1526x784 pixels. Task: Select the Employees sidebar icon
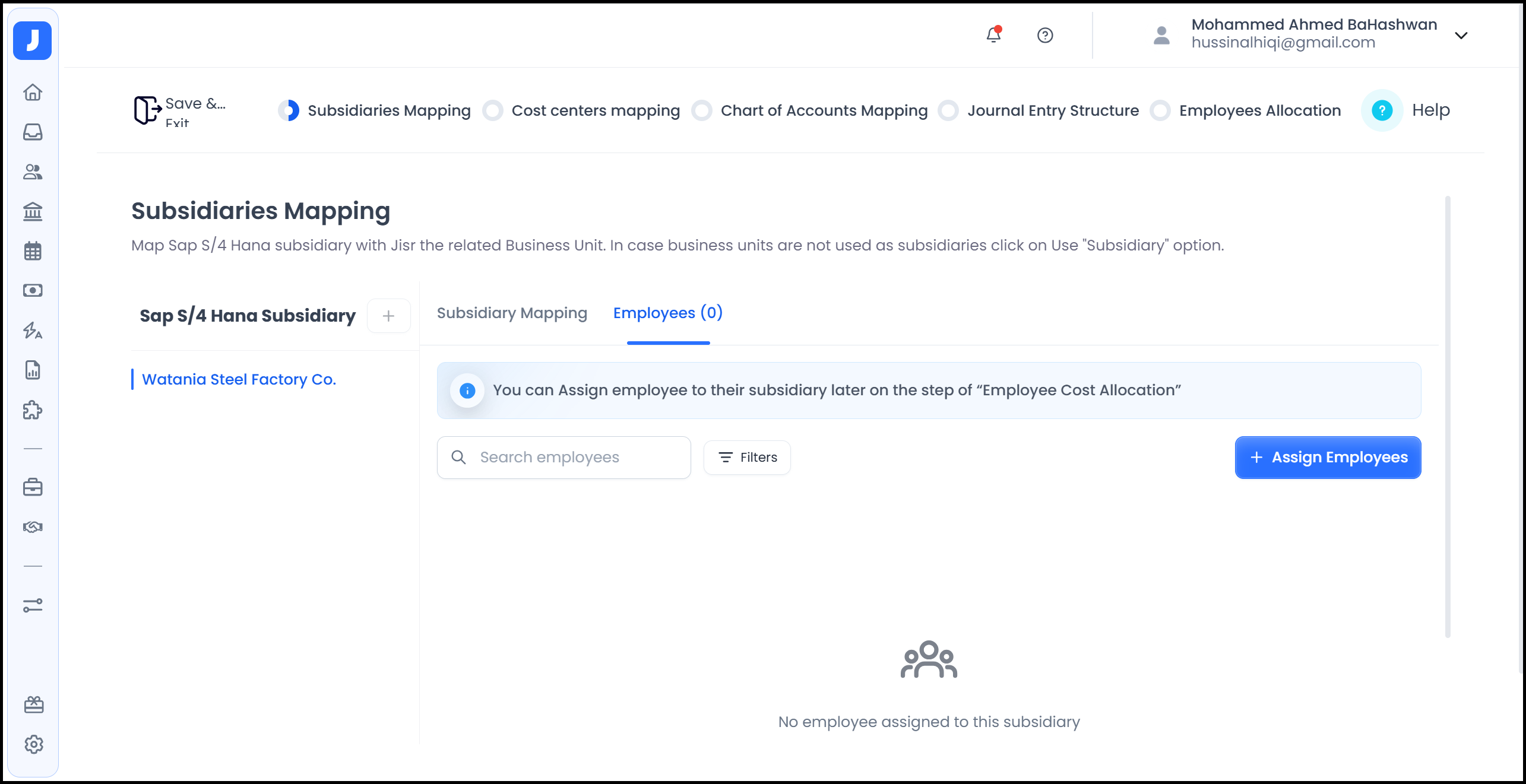point(33,173)
